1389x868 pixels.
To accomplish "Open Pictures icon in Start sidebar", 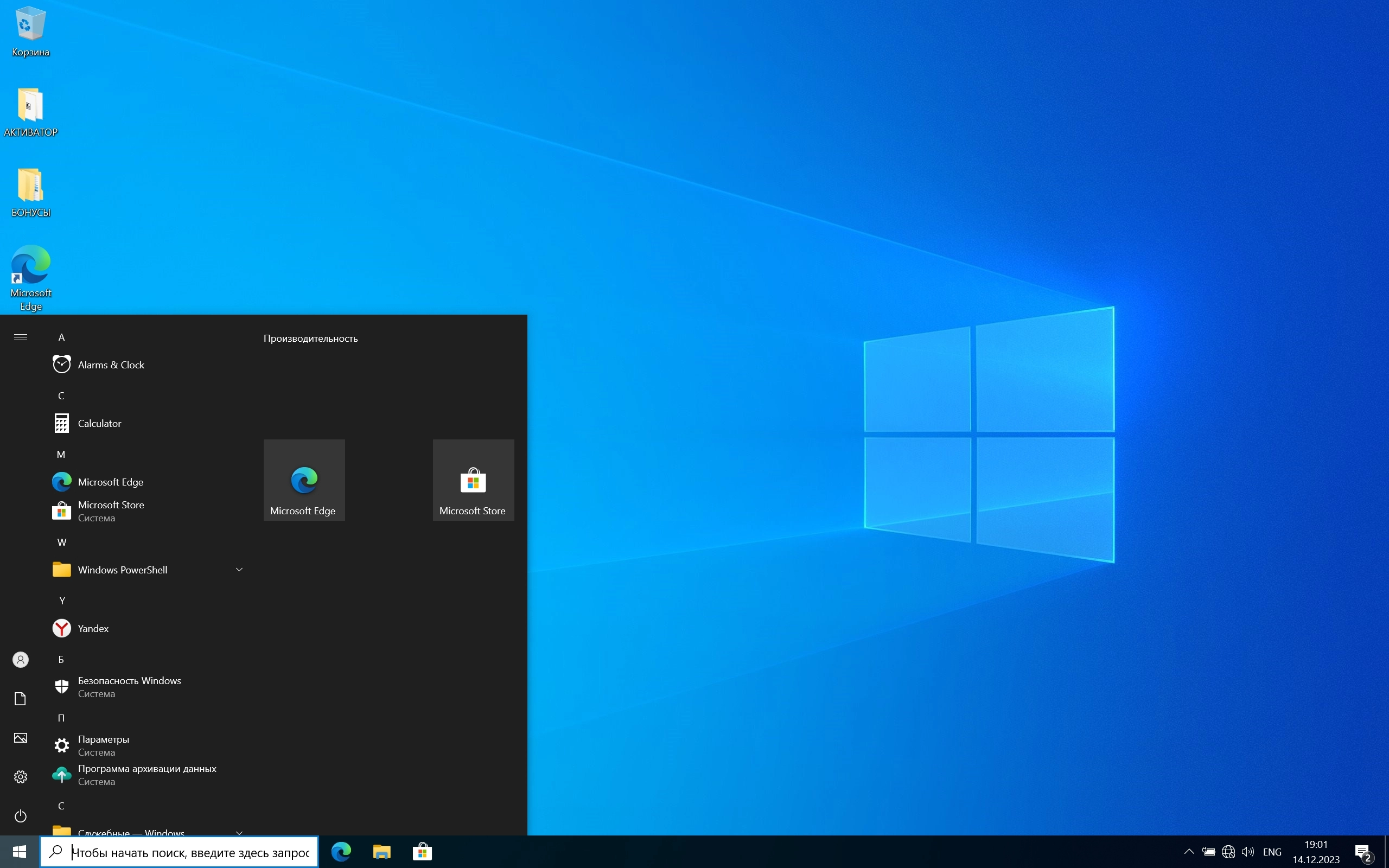I will [x=21, y=738].
